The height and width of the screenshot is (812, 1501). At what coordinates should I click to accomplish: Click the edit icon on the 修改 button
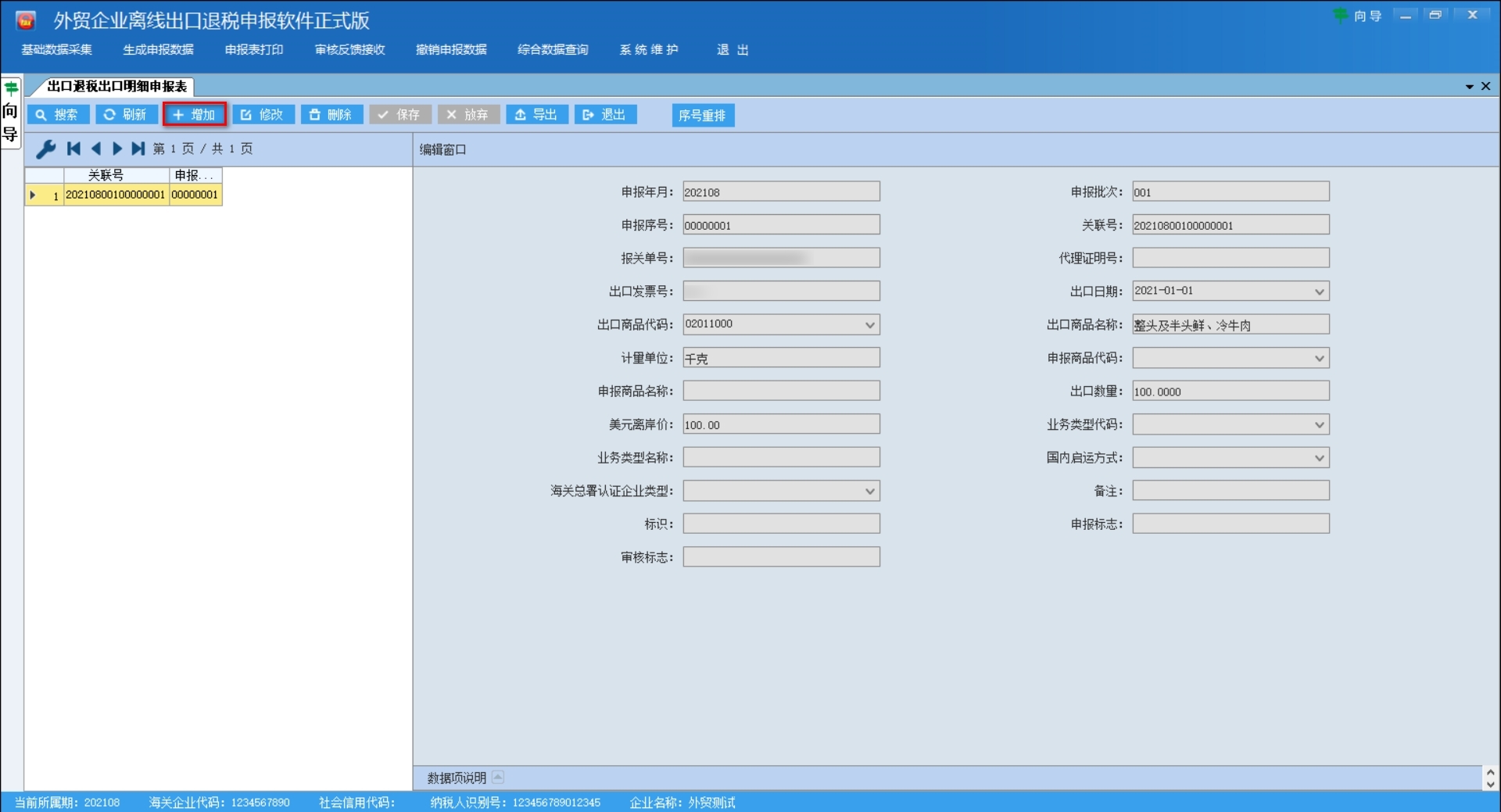246,114
